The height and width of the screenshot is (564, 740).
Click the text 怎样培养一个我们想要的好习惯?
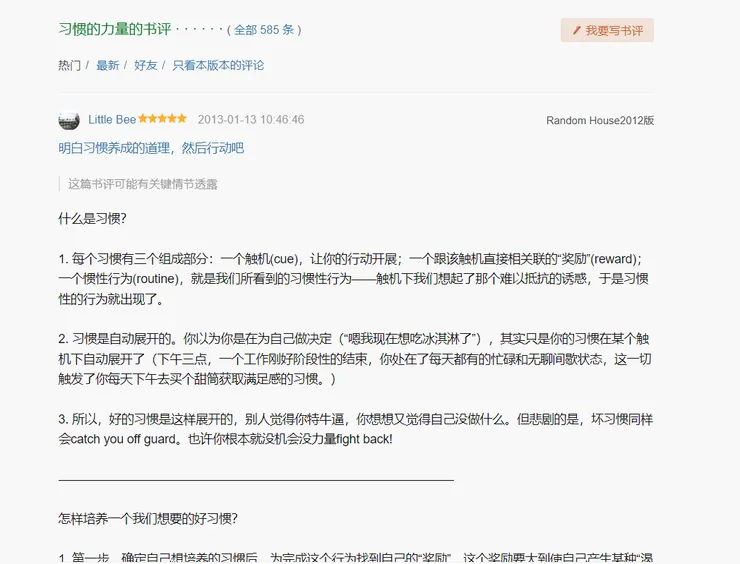click(x=148, y=519)
